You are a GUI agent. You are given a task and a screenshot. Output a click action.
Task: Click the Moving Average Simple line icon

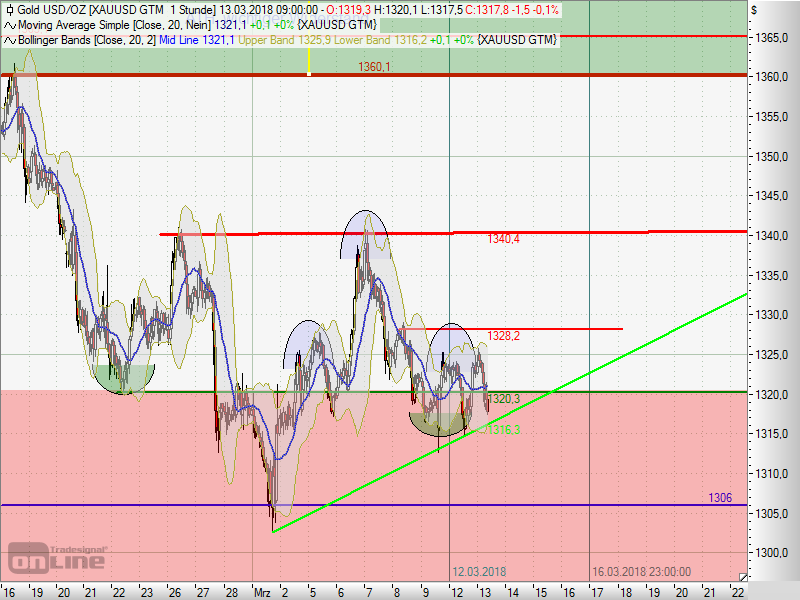coord(10,24)
